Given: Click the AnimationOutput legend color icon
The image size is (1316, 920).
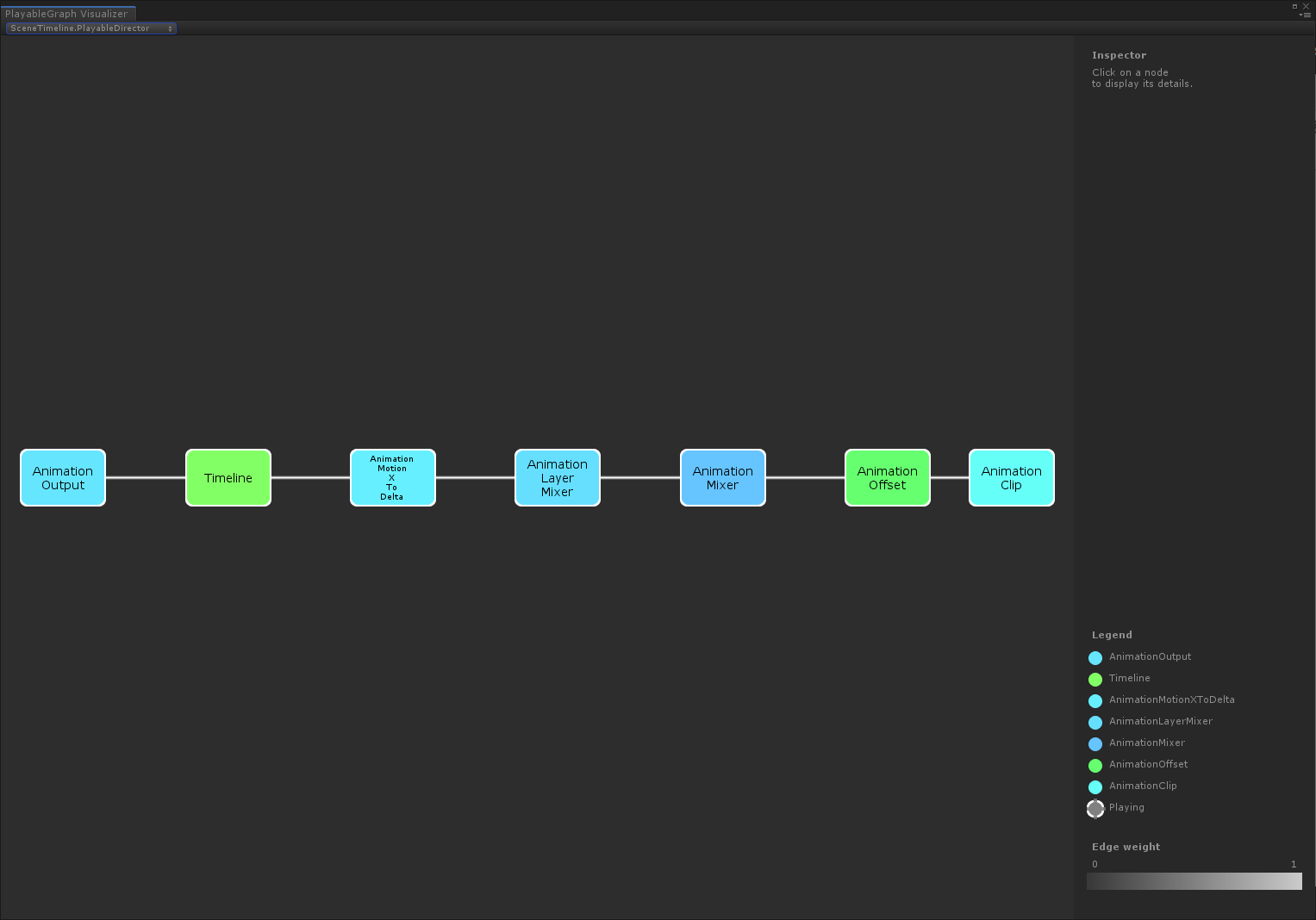Looking at the screenshot, I should coord(1095,657).
